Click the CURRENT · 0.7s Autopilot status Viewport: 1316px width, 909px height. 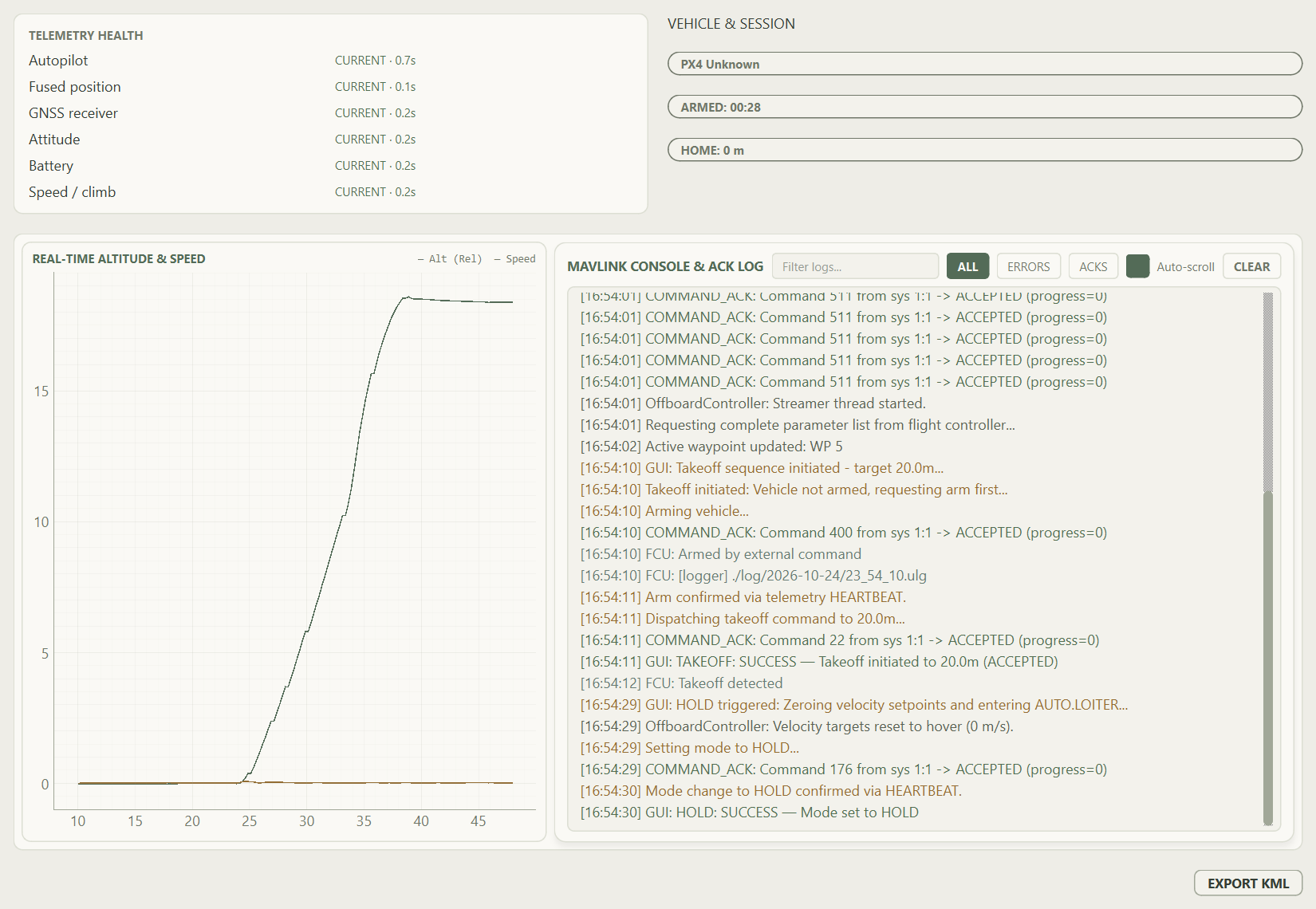(375, 61)
